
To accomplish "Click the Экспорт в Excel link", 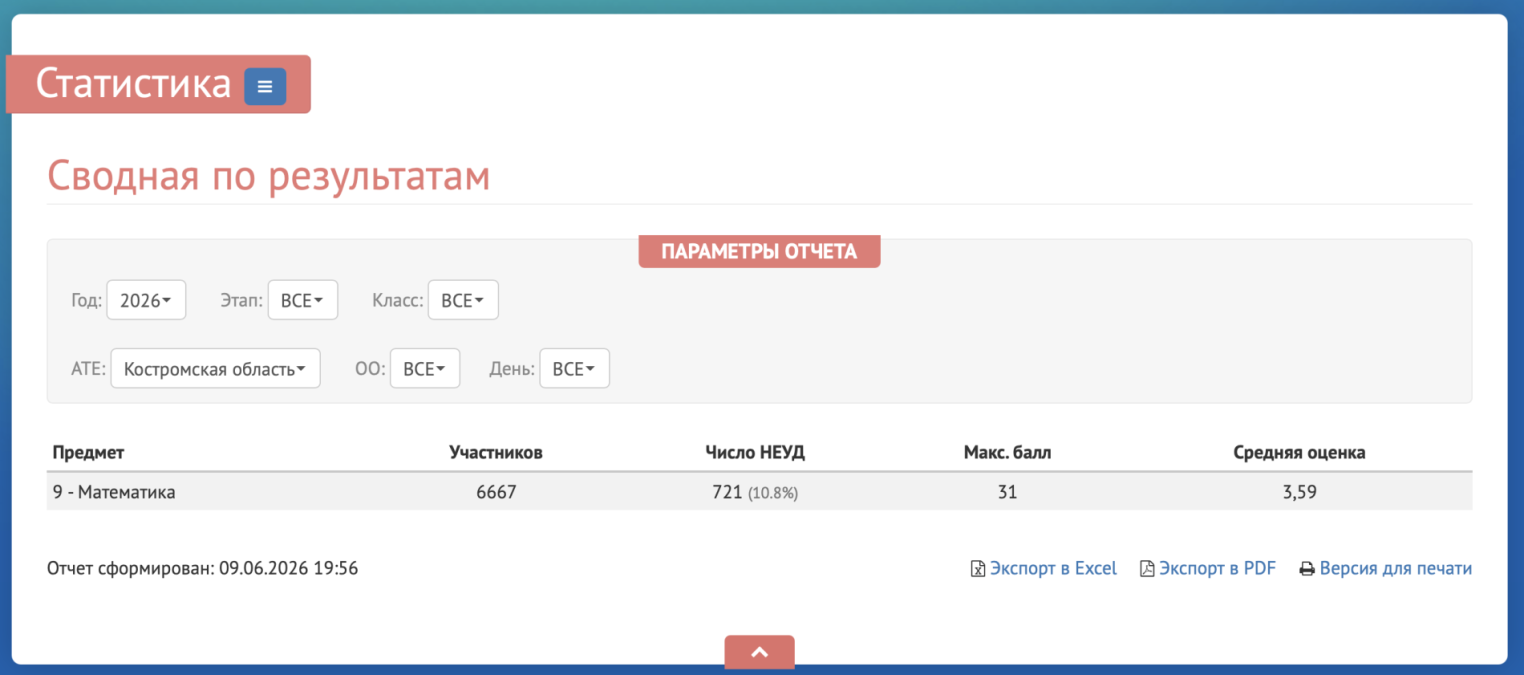I will [1053, 569].
